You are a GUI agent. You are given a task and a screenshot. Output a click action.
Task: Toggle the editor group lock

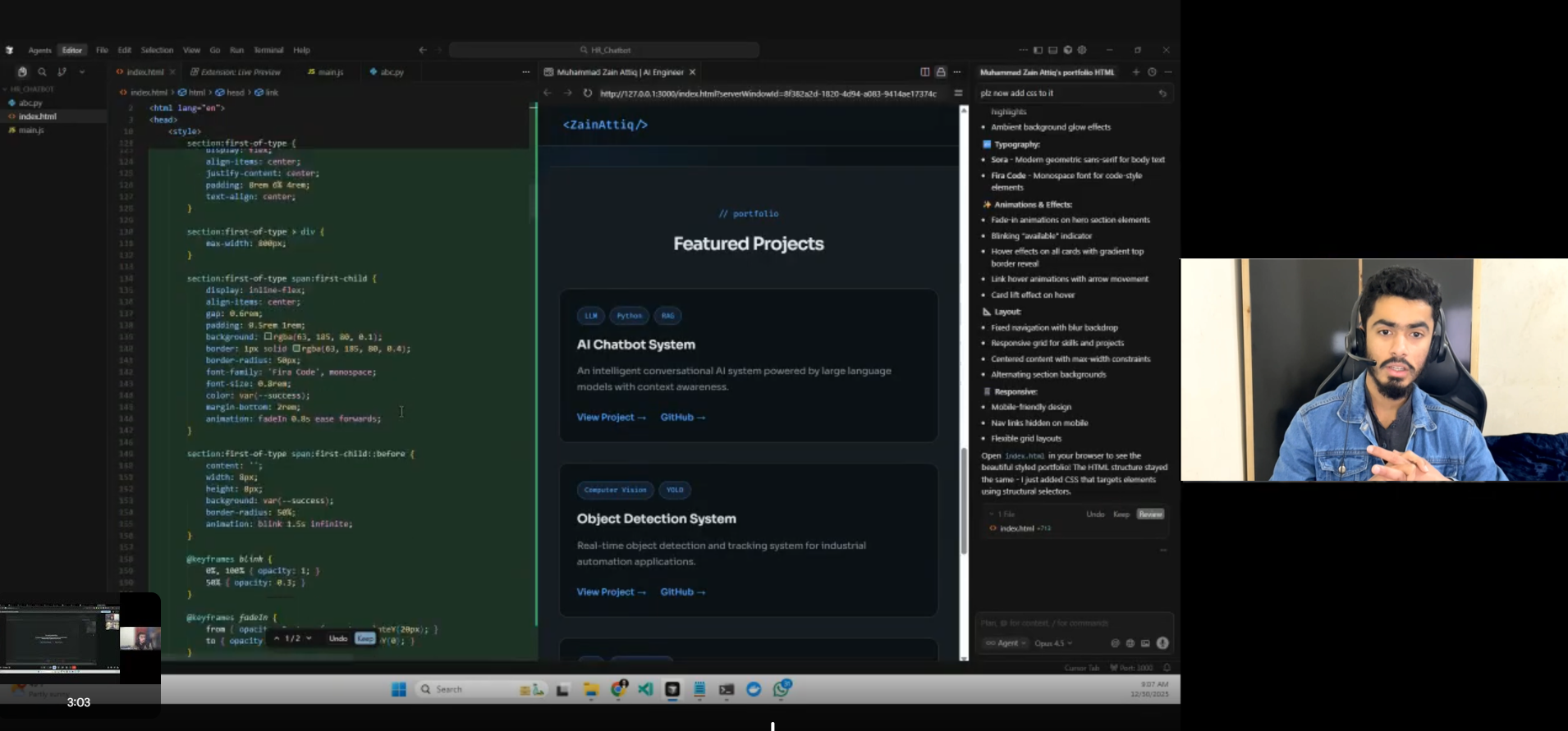941,72
